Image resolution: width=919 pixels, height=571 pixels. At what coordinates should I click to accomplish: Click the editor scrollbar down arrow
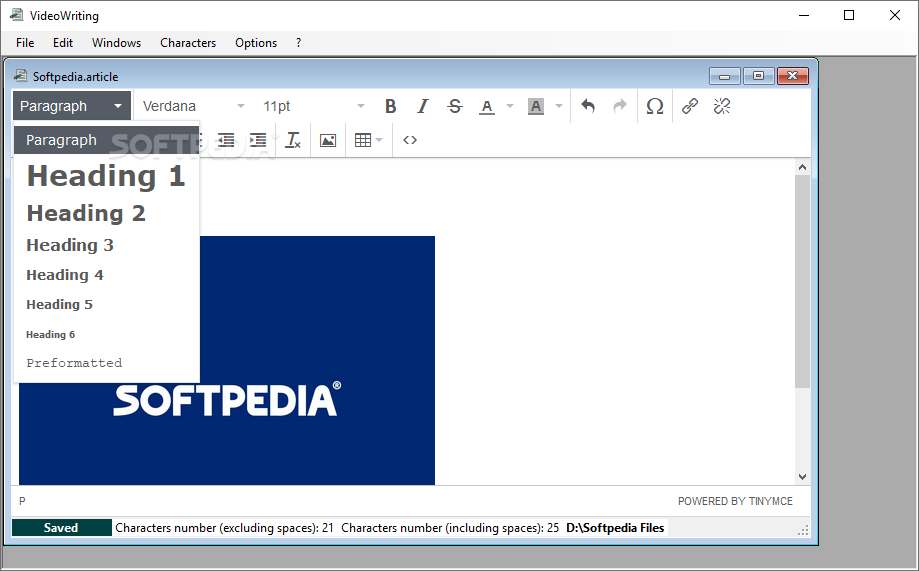[802, 477]
